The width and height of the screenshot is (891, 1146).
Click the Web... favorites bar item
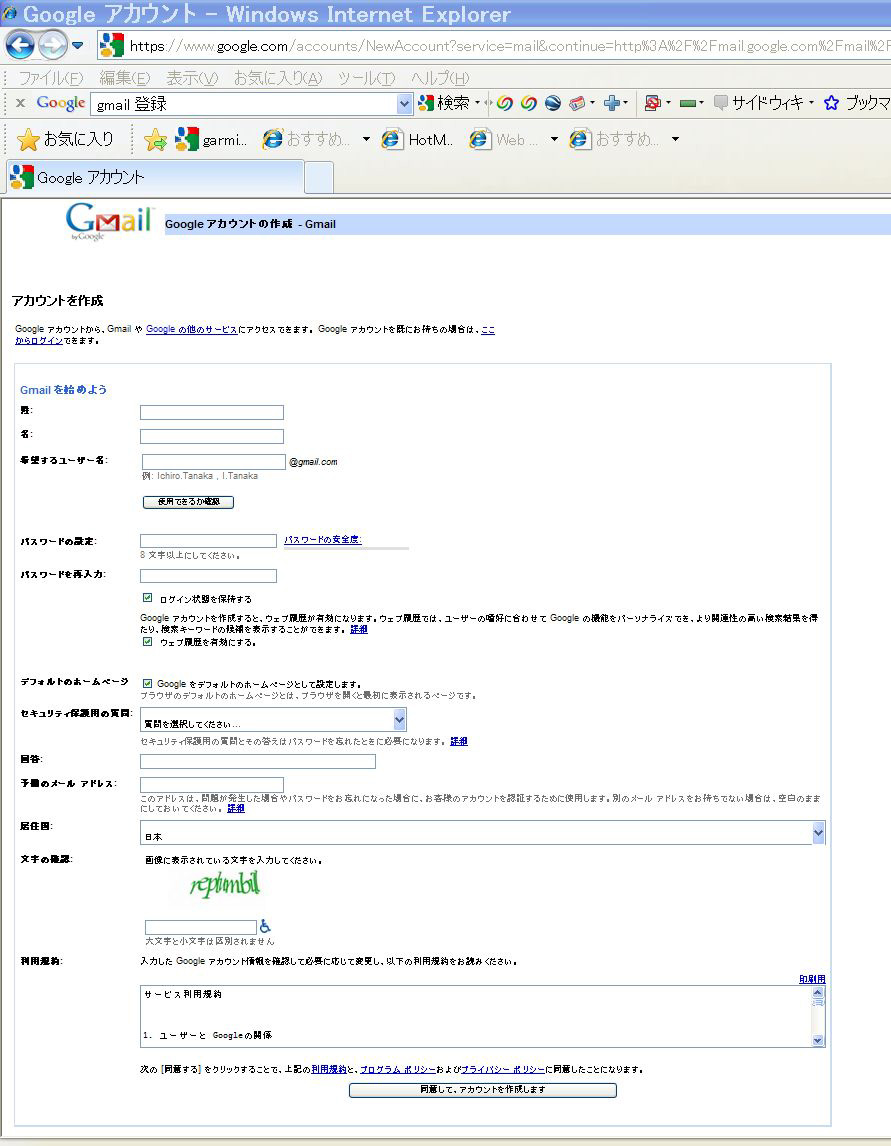pyautogui.click(x=504, y=139)
